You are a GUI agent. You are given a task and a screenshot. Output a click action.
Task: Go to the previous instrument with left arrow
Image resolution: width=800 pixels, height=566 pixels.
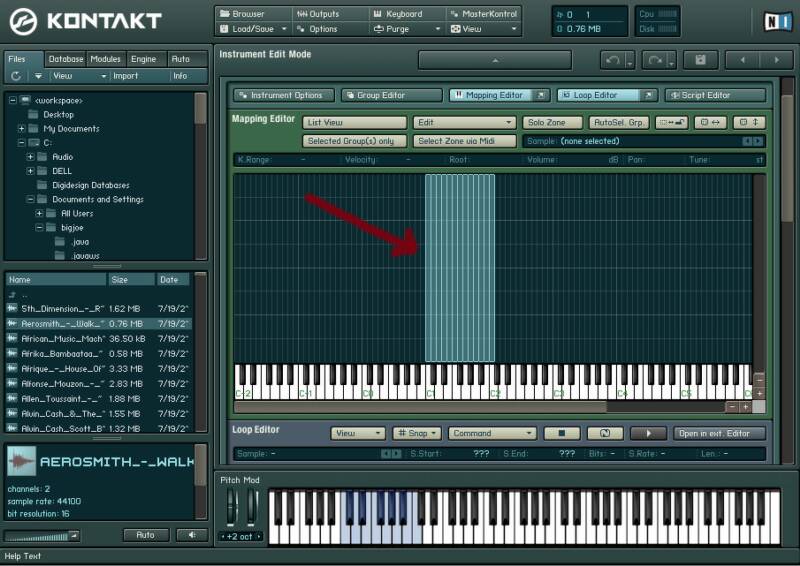tap(742, 60)
